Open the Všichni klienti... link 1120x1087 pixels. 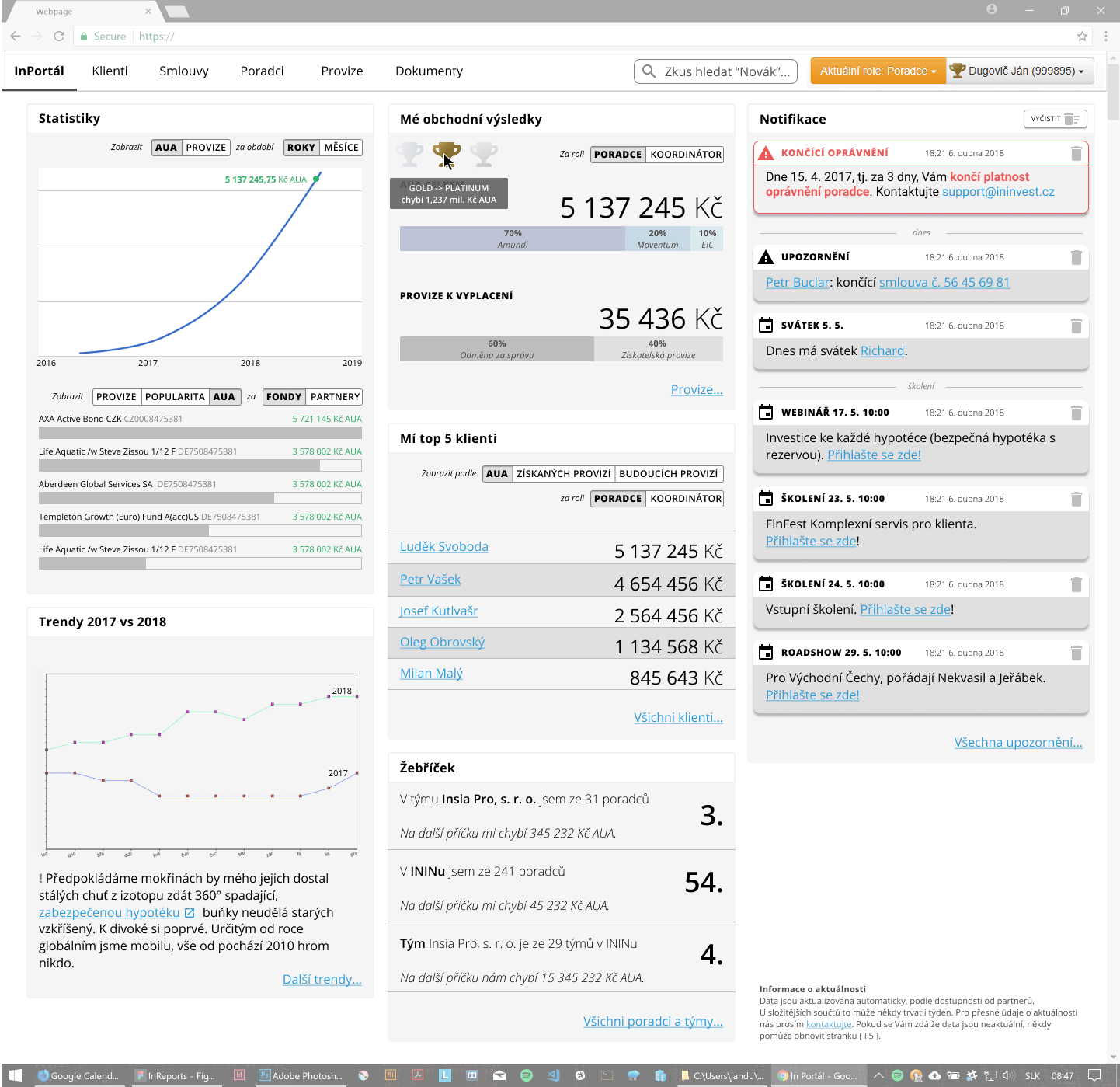(x=678, y=717)
